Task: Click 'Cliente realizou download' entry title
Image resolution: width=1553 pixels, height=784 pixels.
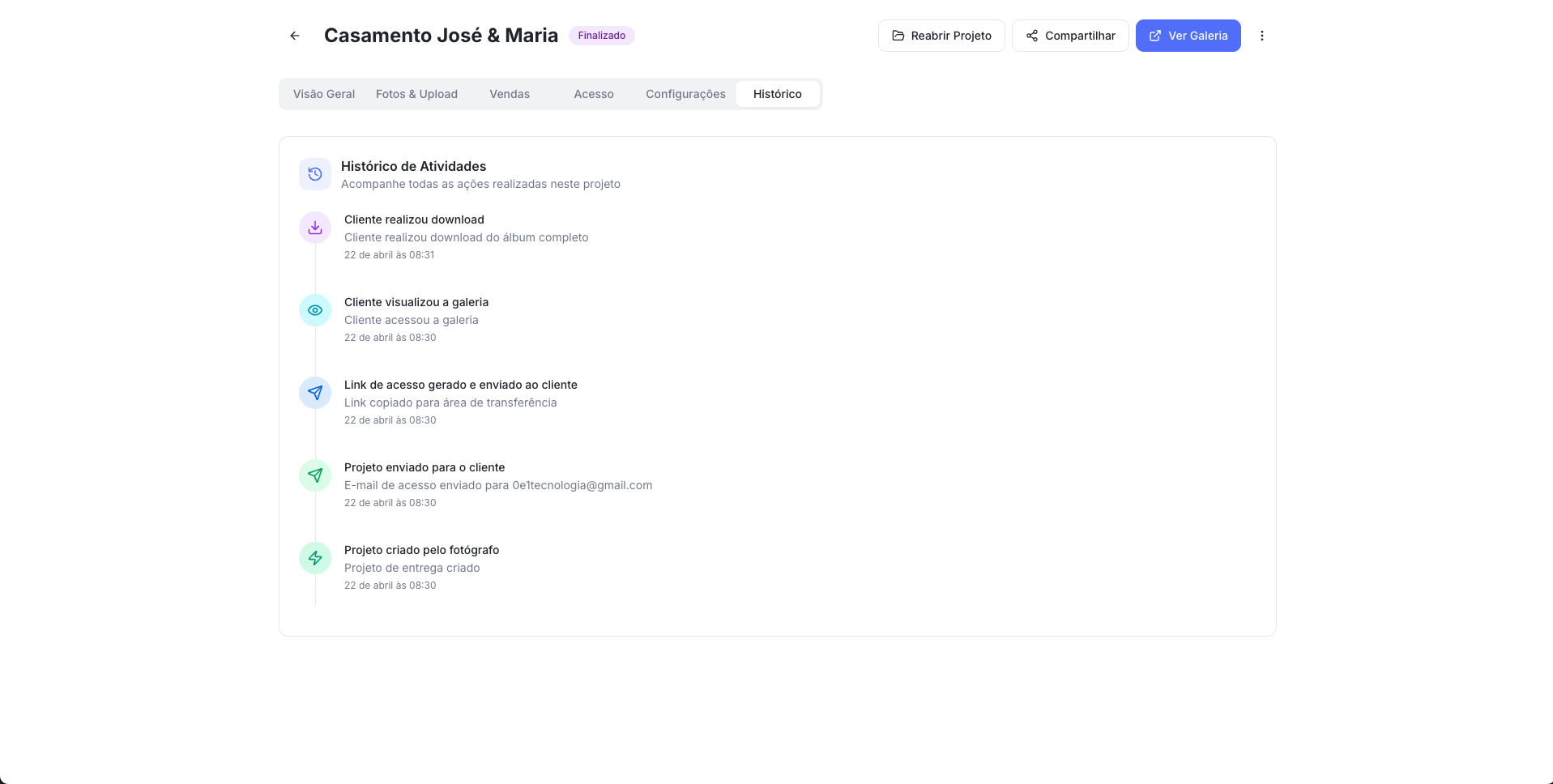Action: click(414, 219)
